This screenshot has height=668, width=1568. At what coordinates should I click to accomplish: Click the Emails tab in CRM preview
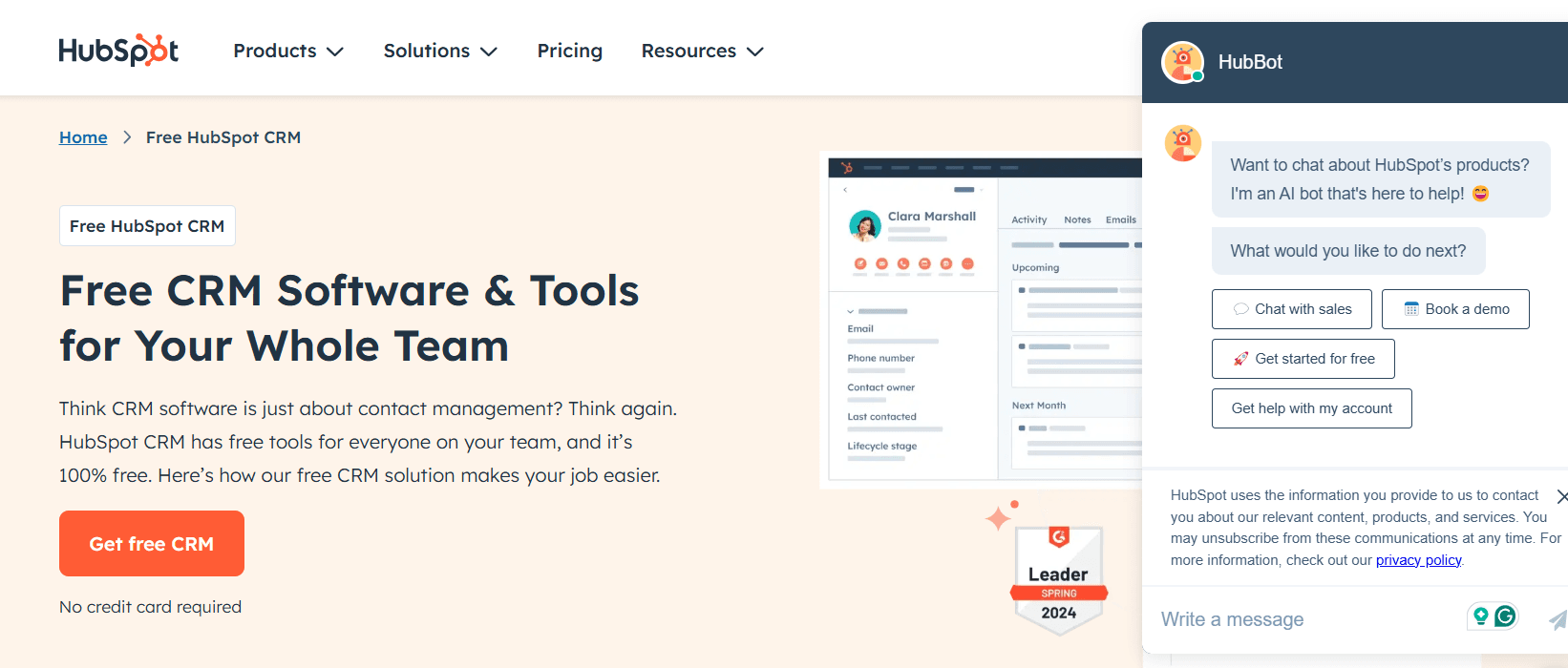[1121, 219]
